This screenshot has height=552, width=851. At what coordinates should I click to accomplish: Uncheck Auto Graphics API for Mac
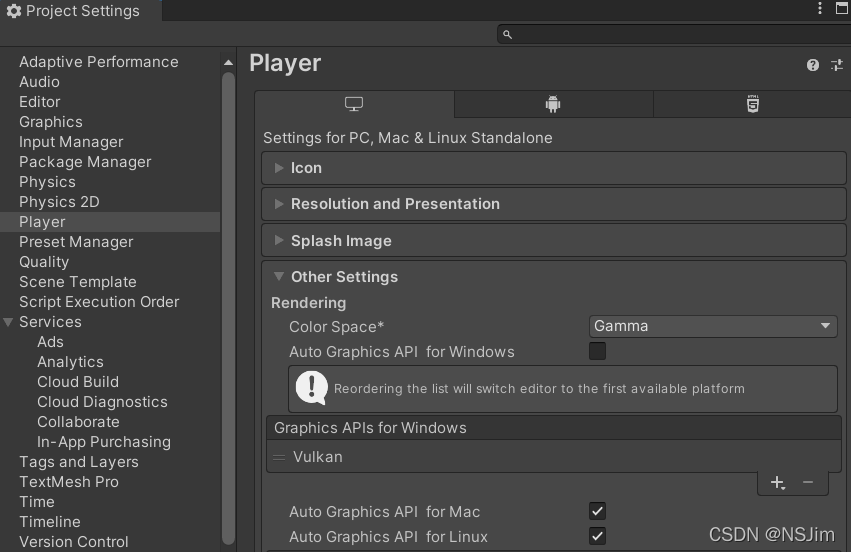[x=597, y=511]
